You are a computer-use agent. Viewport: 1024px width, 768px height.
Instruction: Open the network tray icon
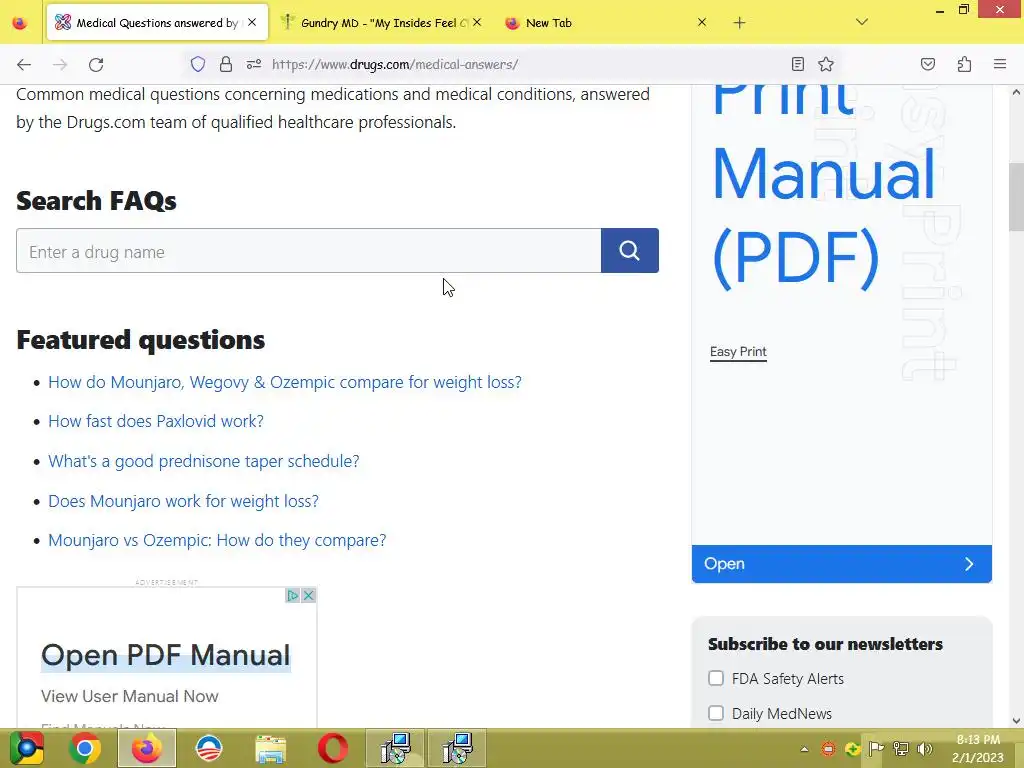[x=901, y=748]
